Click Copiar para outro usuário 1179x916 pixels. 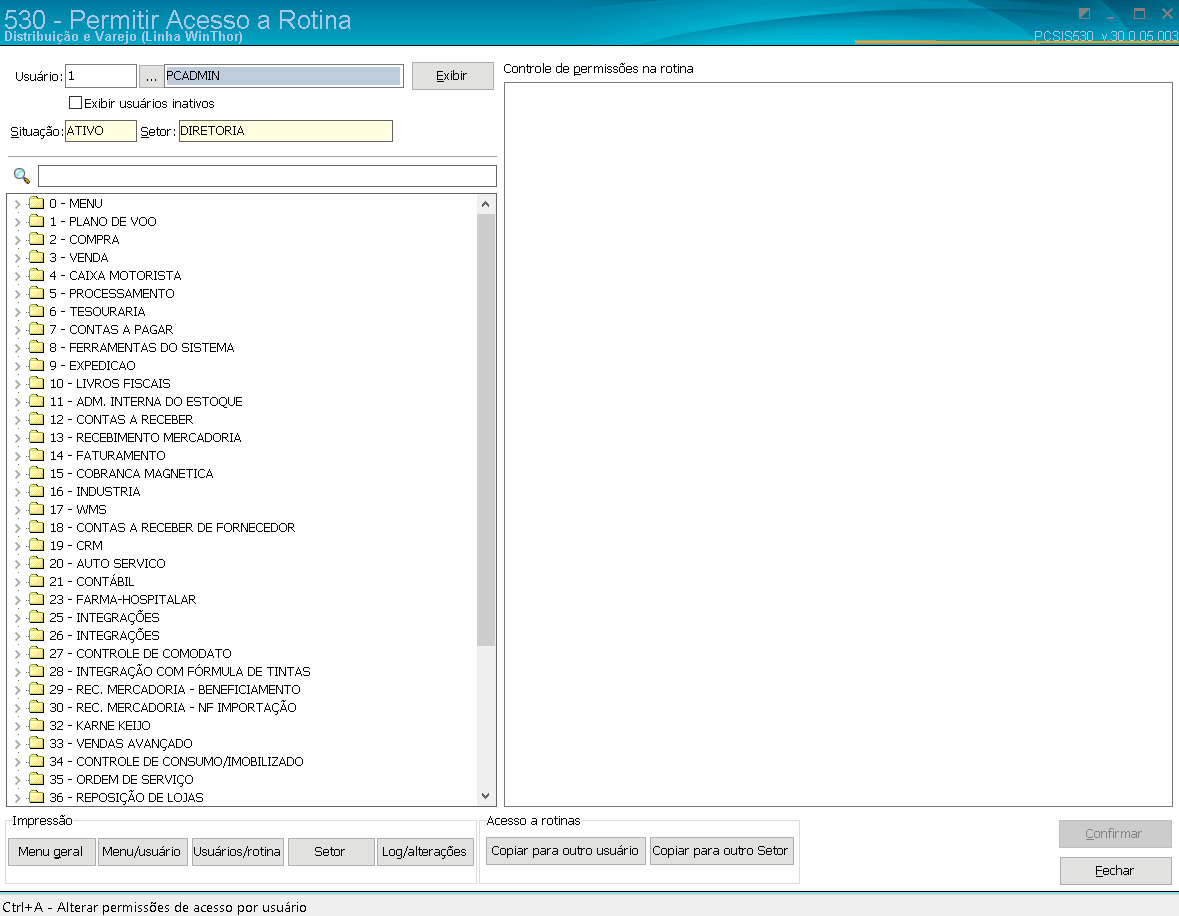565,851
